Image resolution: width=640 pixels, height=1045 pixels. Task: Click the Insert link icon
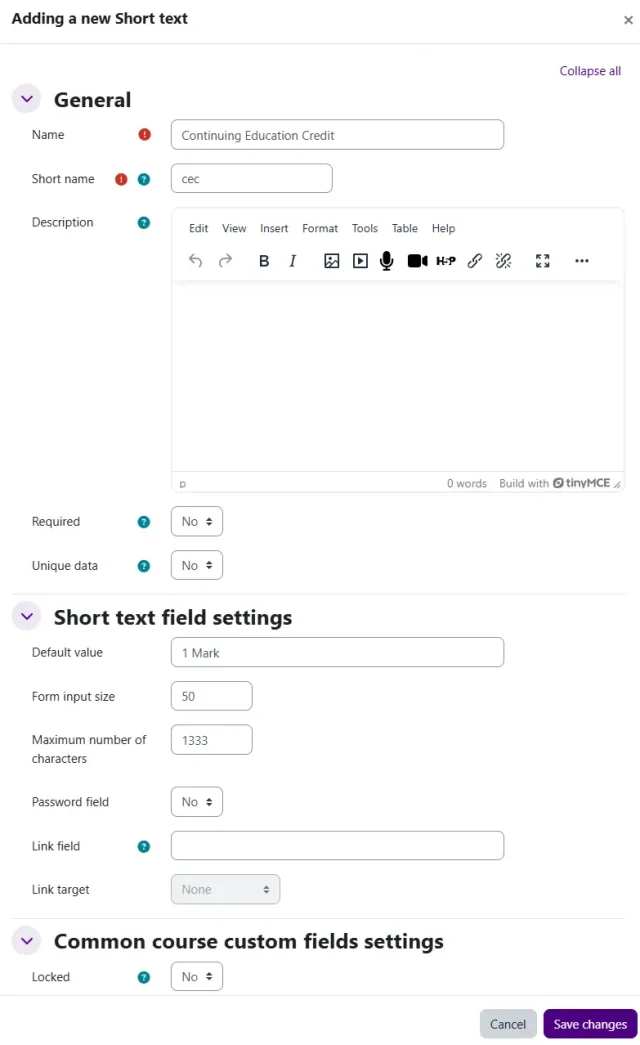pos(475,261)
